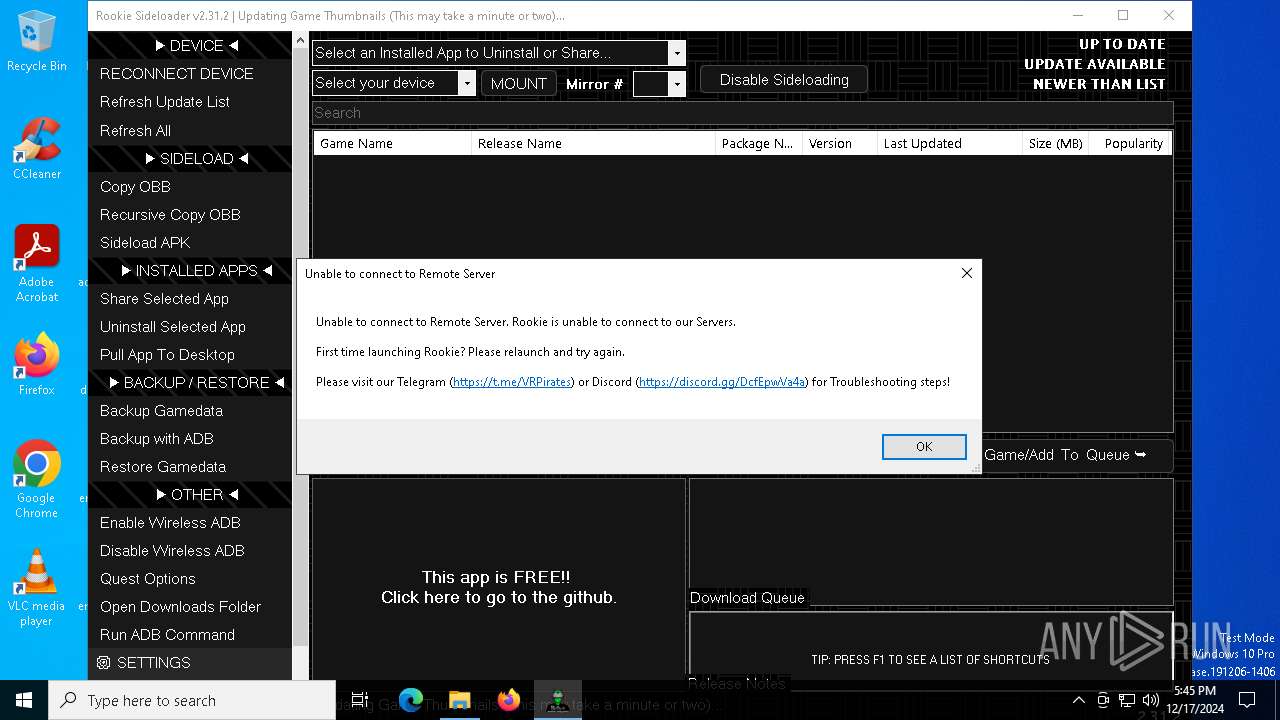This screenshot has width=1280, height=720.
Task: Open File Explorer from taskbar
Action: pos(459,700)
